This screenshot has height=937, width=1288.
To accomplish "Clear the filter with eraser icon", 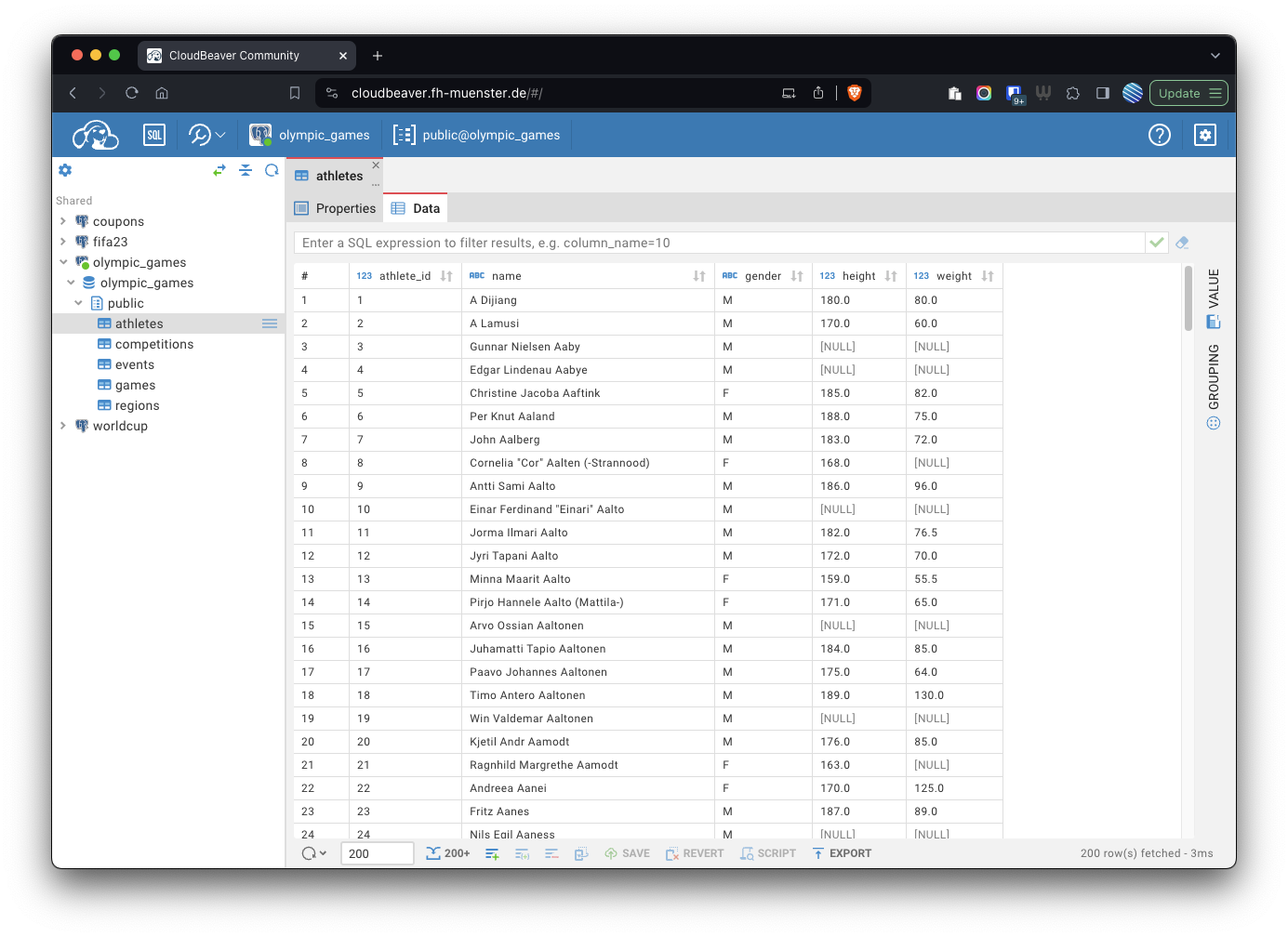I will pyautogui.click(x=1182, y=243).
